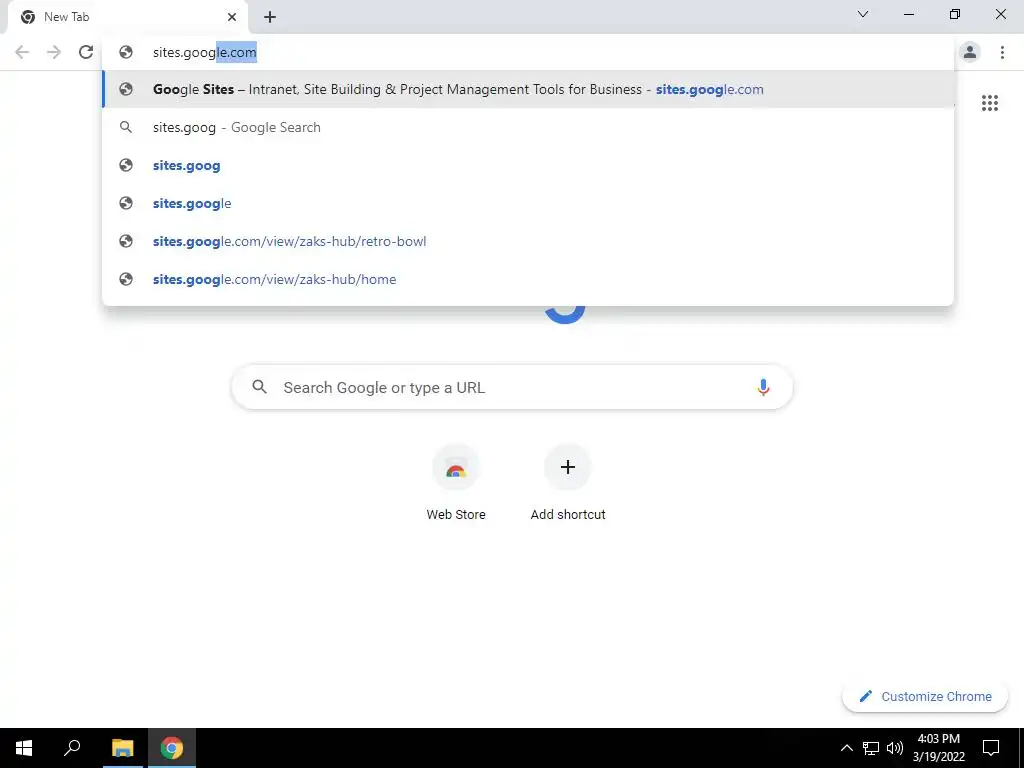Click Search Google or type a URL box
Screen dimensions: 1024x768
coord(512,387)
